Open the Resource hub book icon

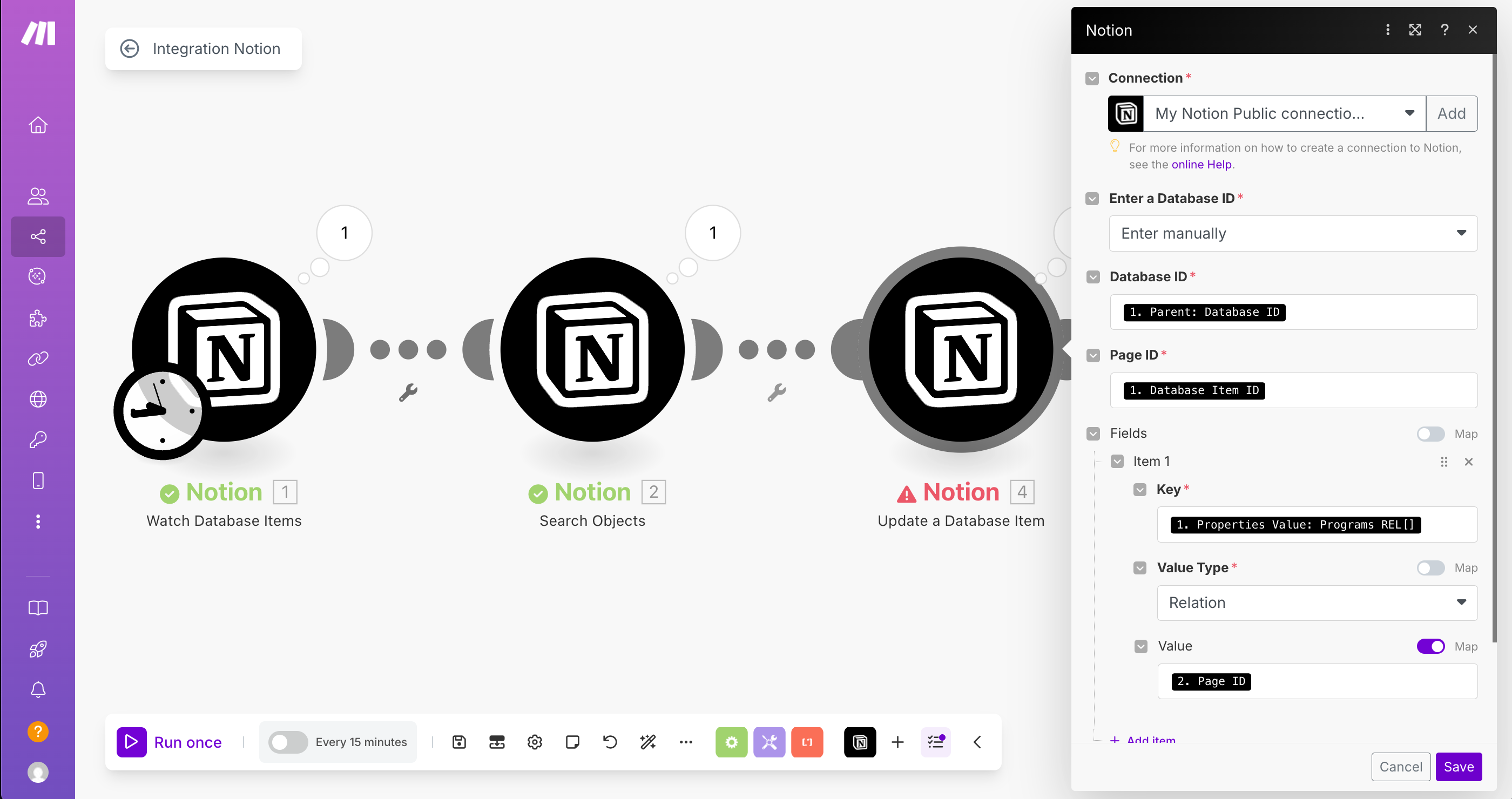(38, 608)
